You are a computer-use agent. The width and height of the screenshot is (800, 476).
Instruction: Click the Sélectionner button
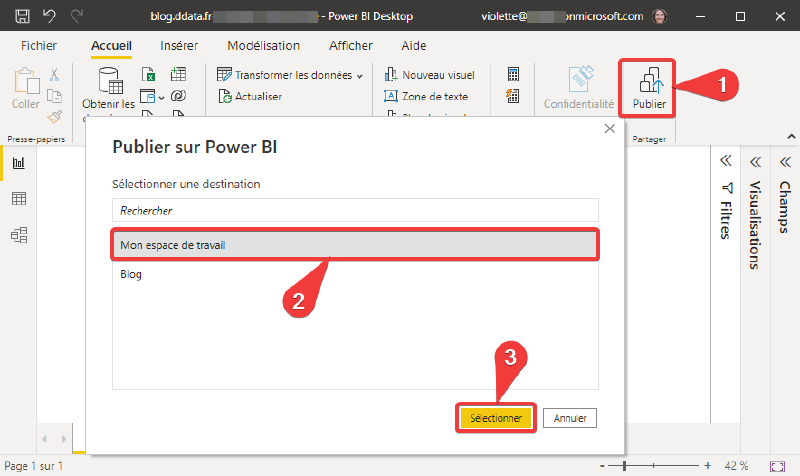point(496,418)
